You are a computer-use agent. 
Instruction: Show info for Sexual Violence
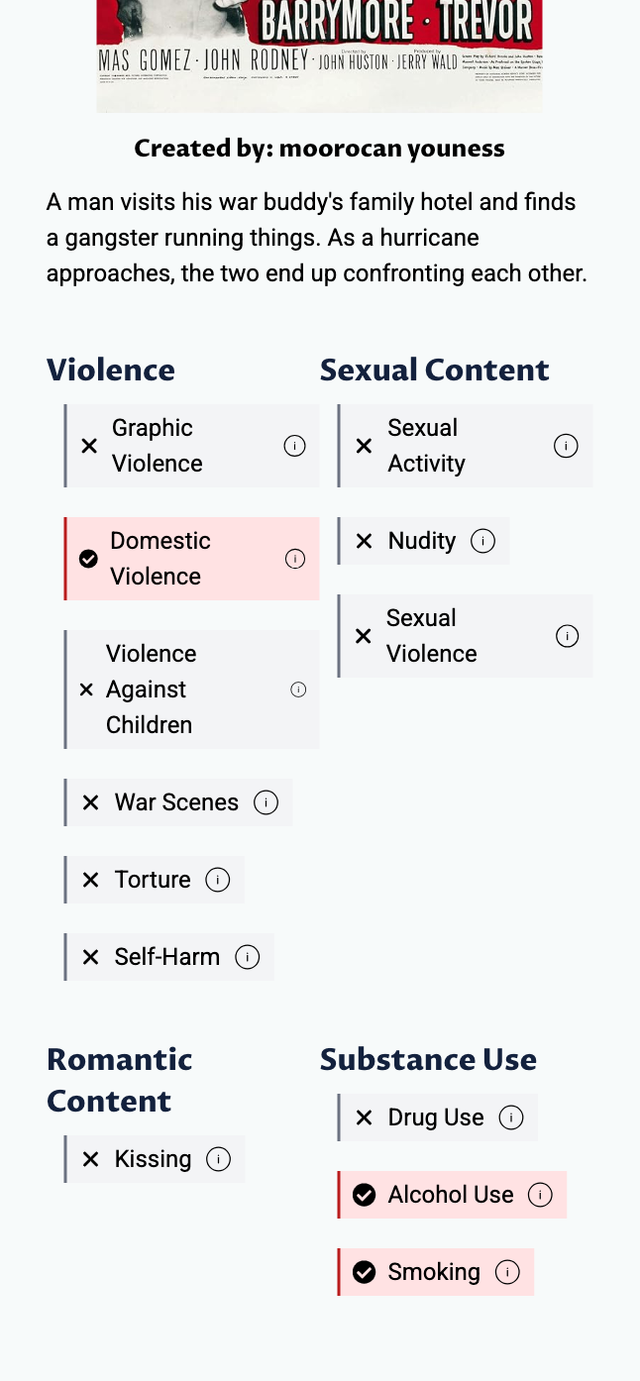click(567, 636)
